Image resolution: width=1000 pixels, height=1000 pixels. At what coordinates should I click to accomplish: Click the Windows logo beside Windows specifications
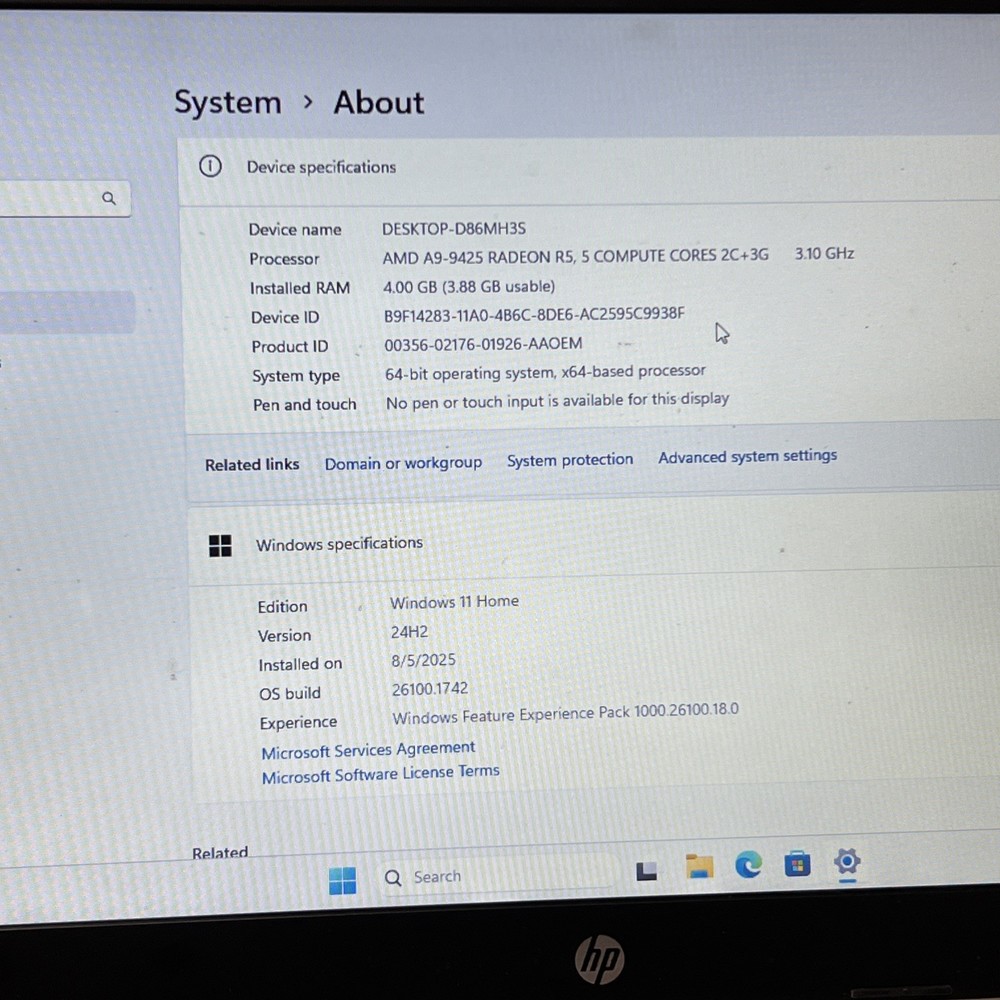tap(220, 545)
